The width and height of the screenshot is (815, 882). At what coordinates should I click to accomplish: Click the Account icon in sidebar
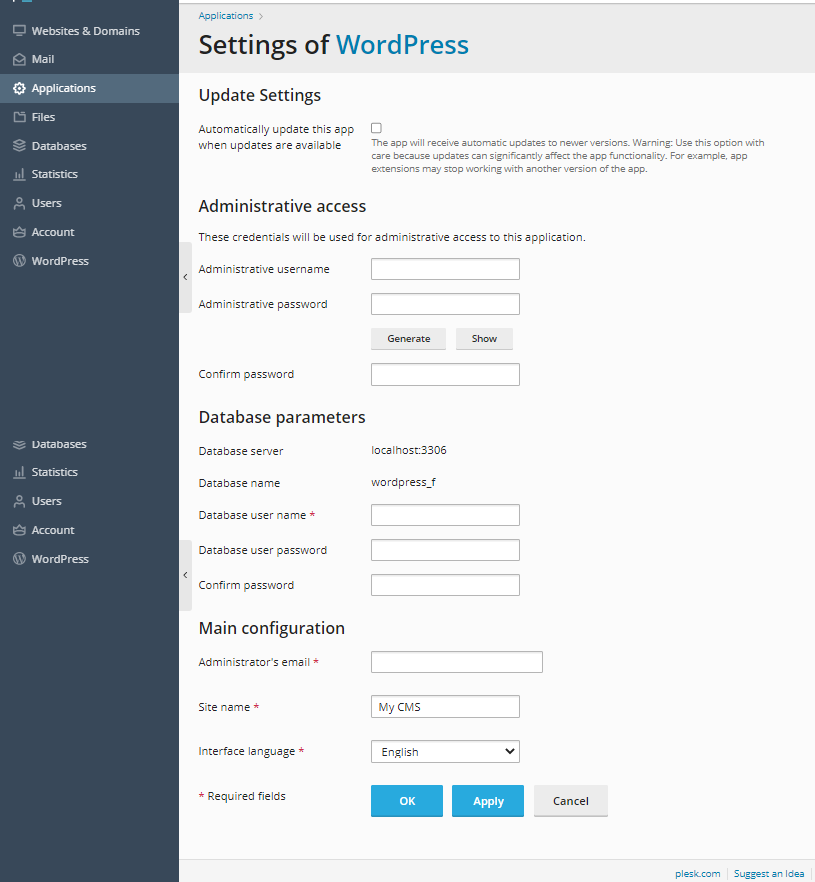(x=19, y=232)
